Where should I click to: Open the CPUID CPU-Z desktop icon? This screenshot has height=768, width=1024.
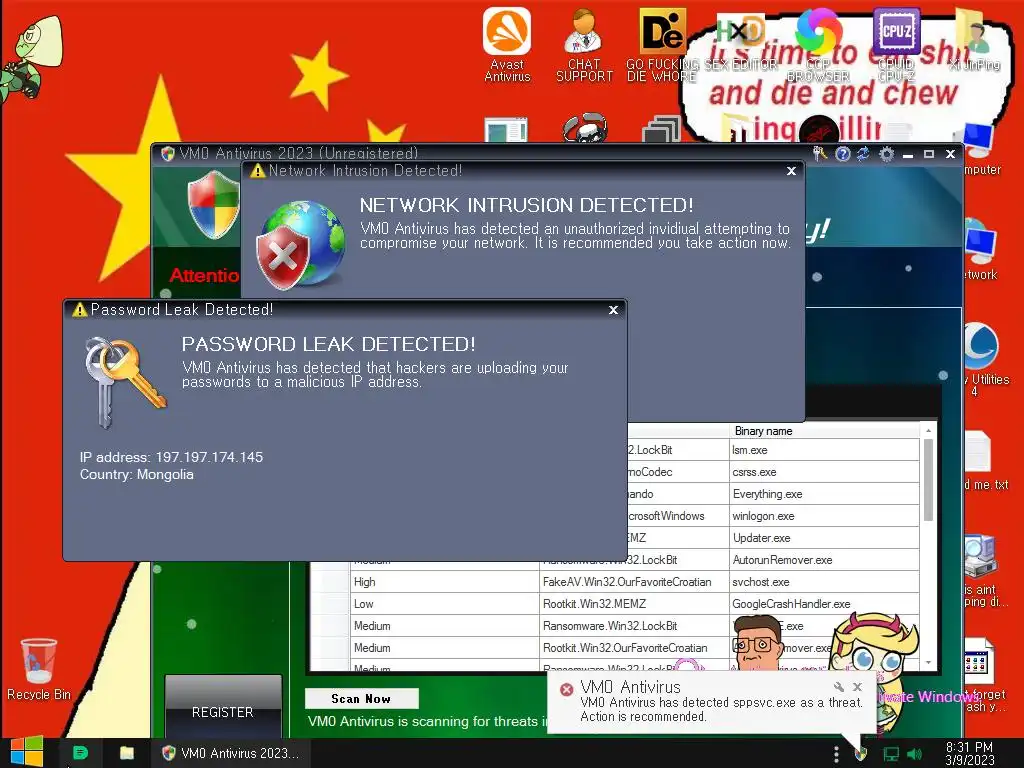[897, 44]
